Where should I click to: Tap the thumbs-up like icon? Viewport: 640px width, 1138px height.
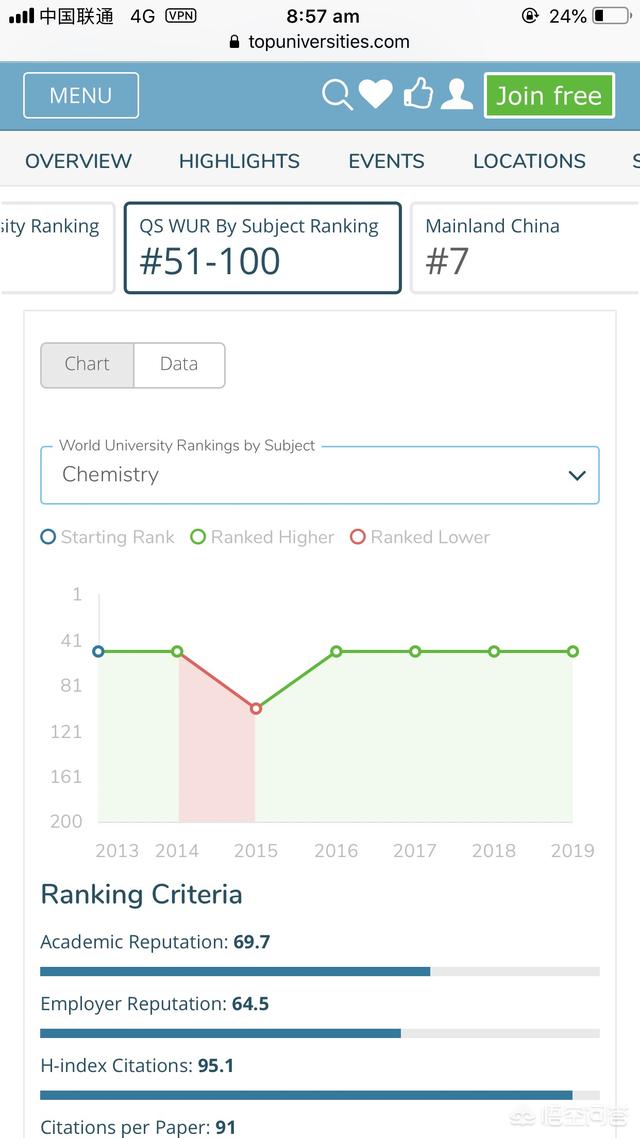pyautogui.click(x=419, y=94)
